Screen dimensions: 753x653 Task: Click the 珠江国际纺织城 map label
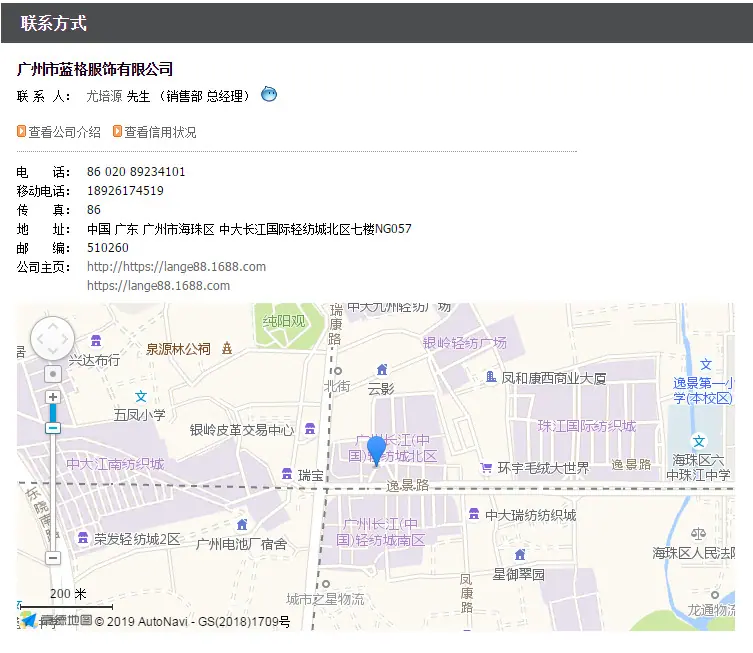coord(587,426)
